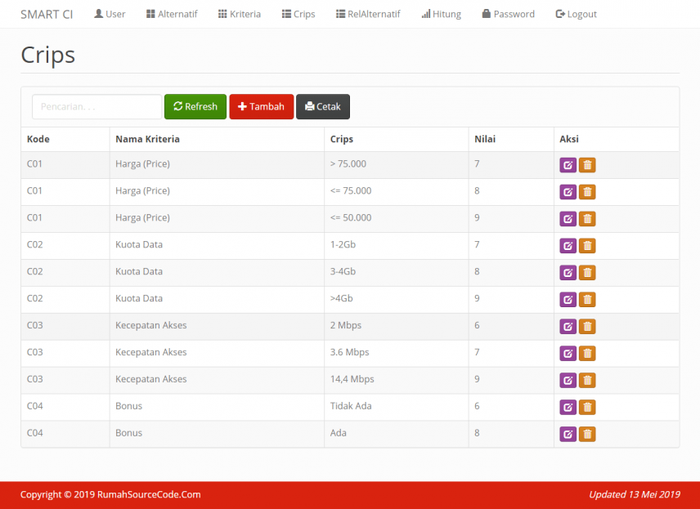Viewport: 700px width, 509px height.
Task: Click the edit icon for the > 75.000 row
Action: tap(568, 165)
